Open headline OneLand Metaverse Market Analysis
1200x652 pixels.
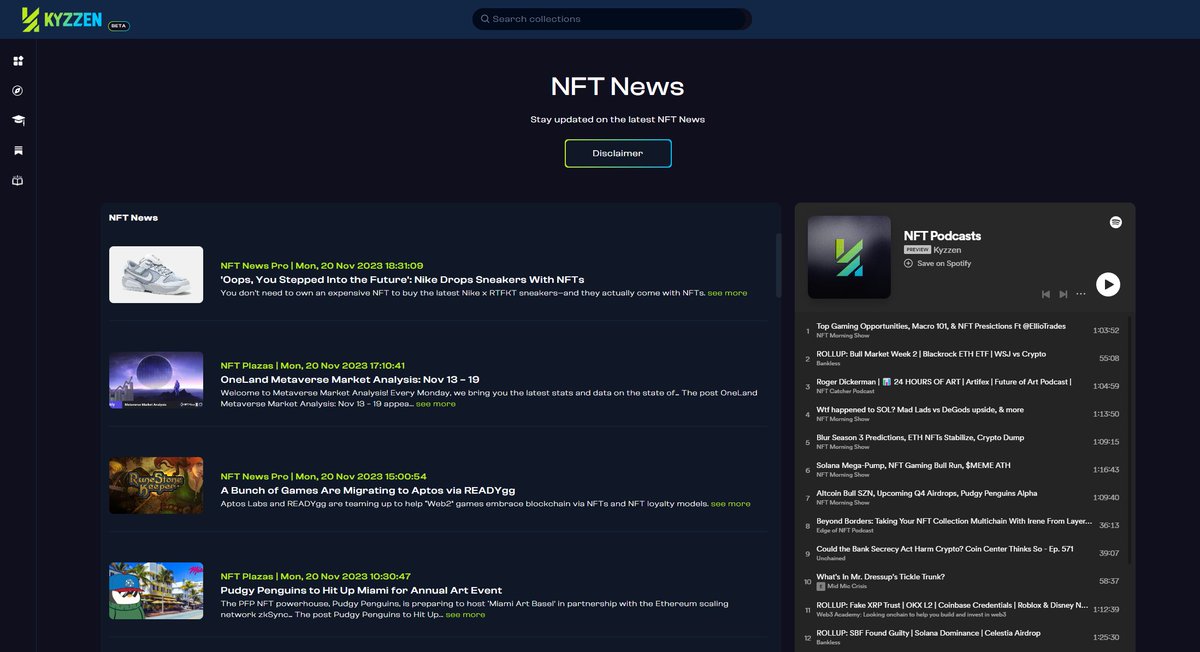pos(350,380)
